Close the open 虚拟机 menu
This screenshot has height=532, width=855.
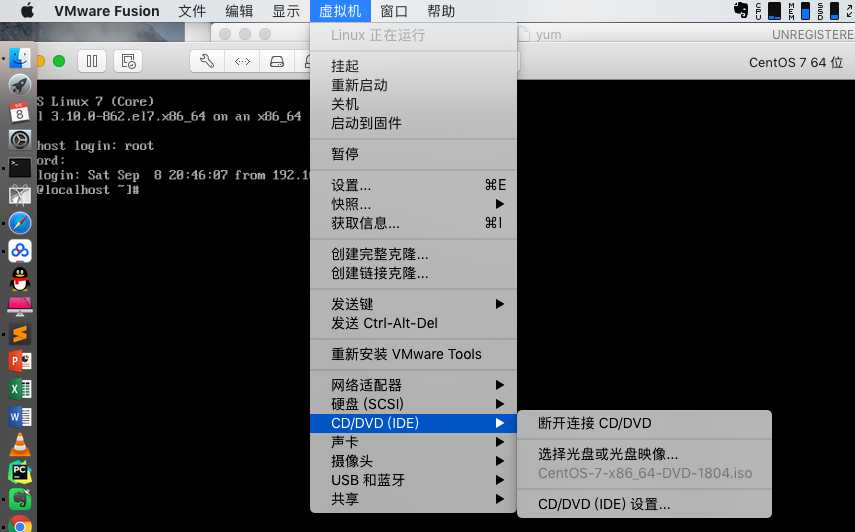tap(340, 11)
